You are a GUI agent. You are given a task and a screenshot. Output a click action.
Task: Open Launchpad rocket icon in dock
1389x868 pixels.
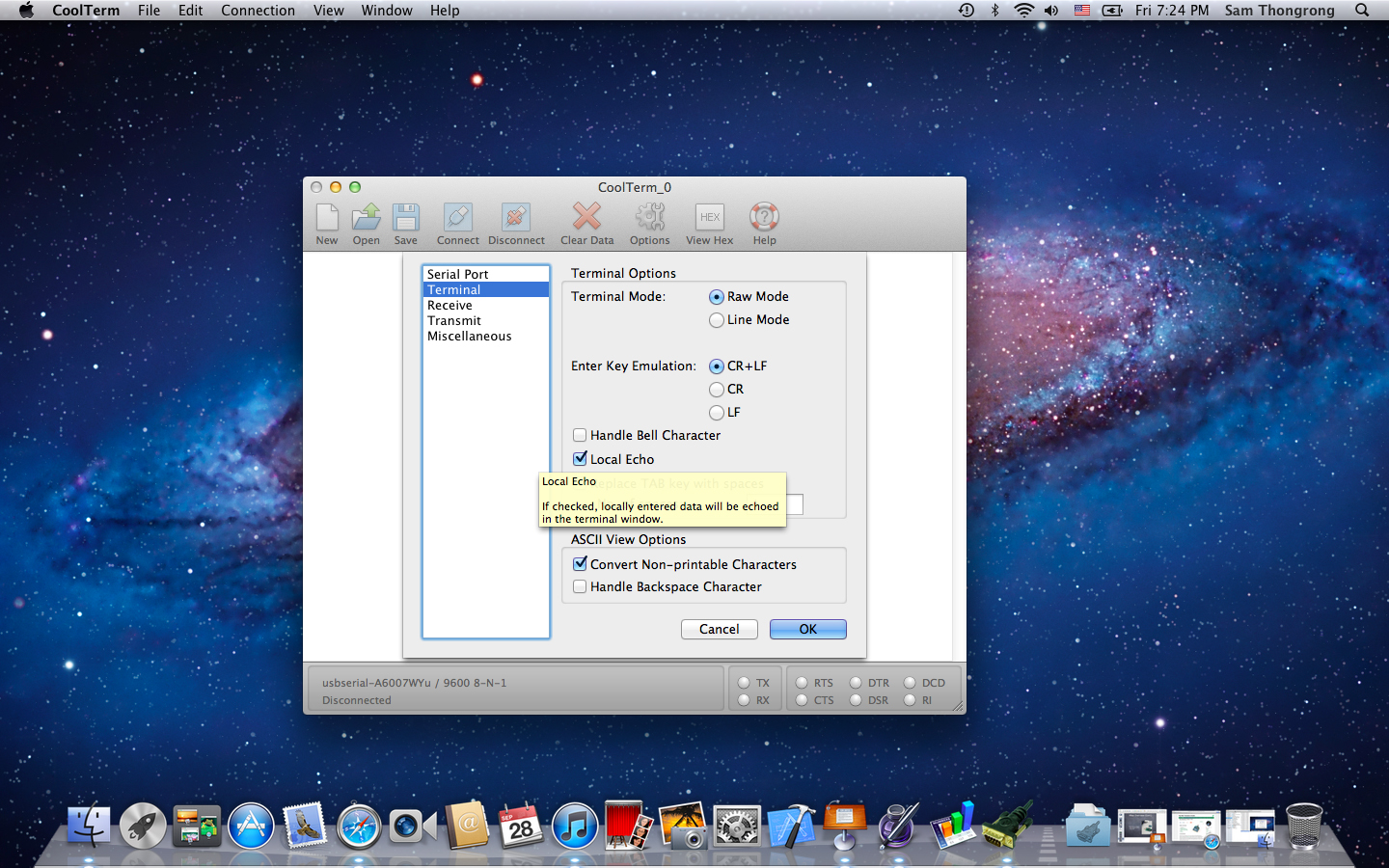coord(143,827)
